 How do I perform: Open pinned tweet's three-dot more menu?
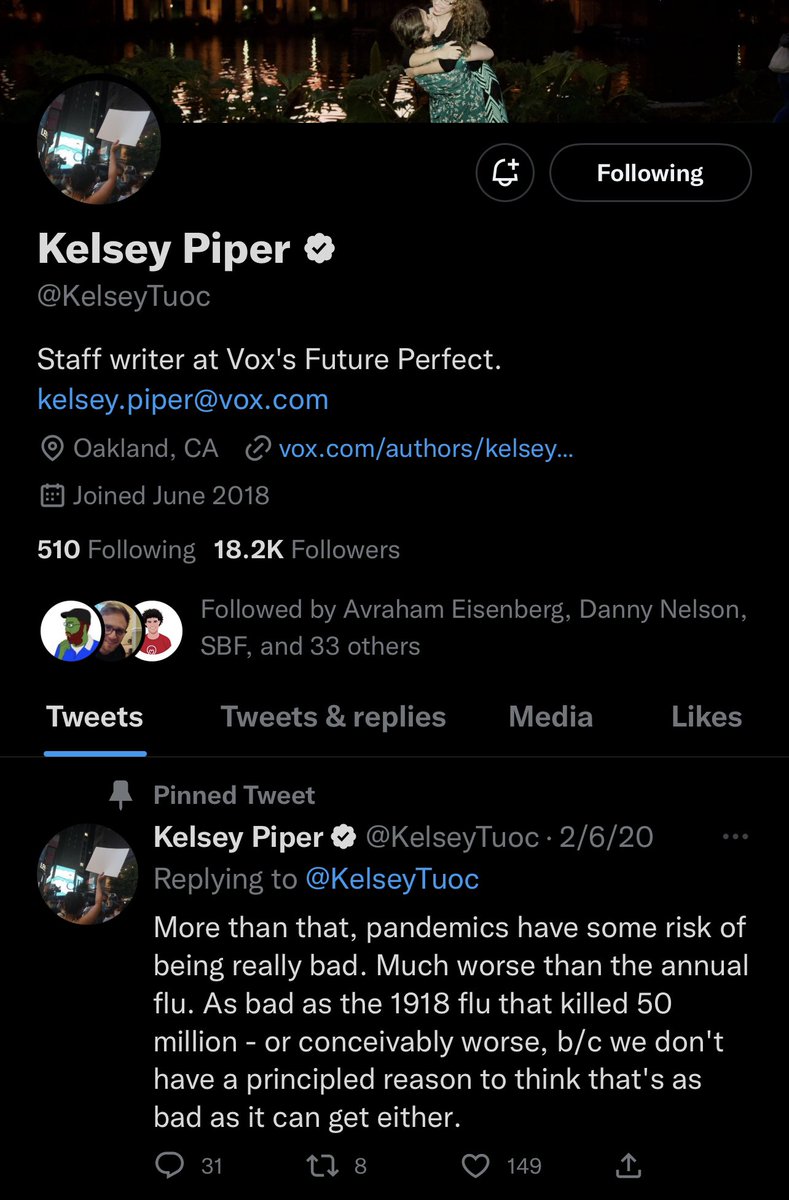734,837
